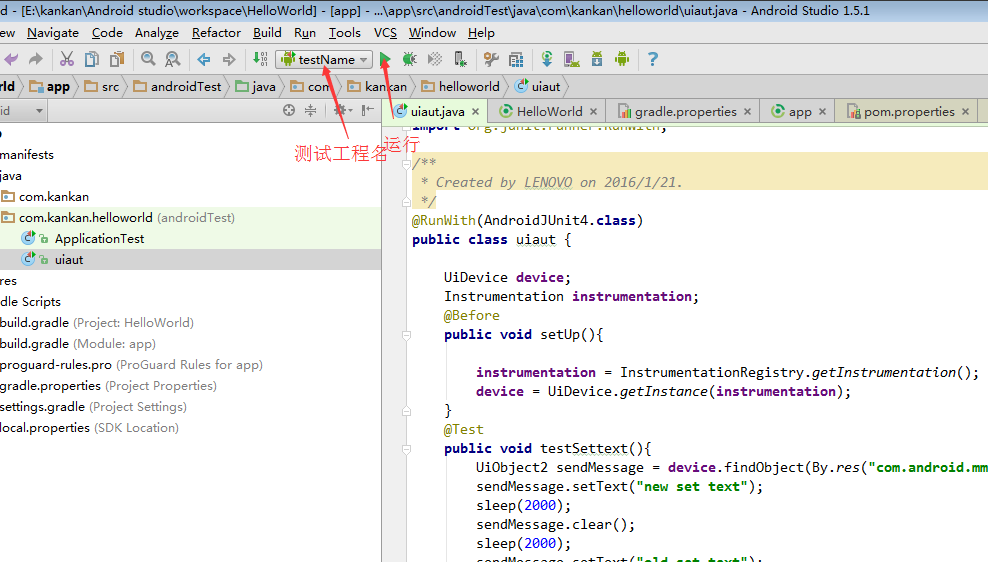Open the Build menu

point(267,33)
